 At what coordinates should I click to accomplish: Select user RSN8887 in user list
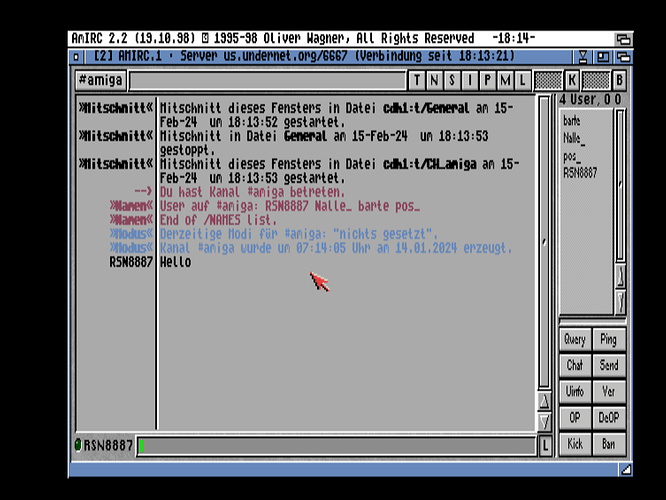pyautogui.click(x=580, y=173)
